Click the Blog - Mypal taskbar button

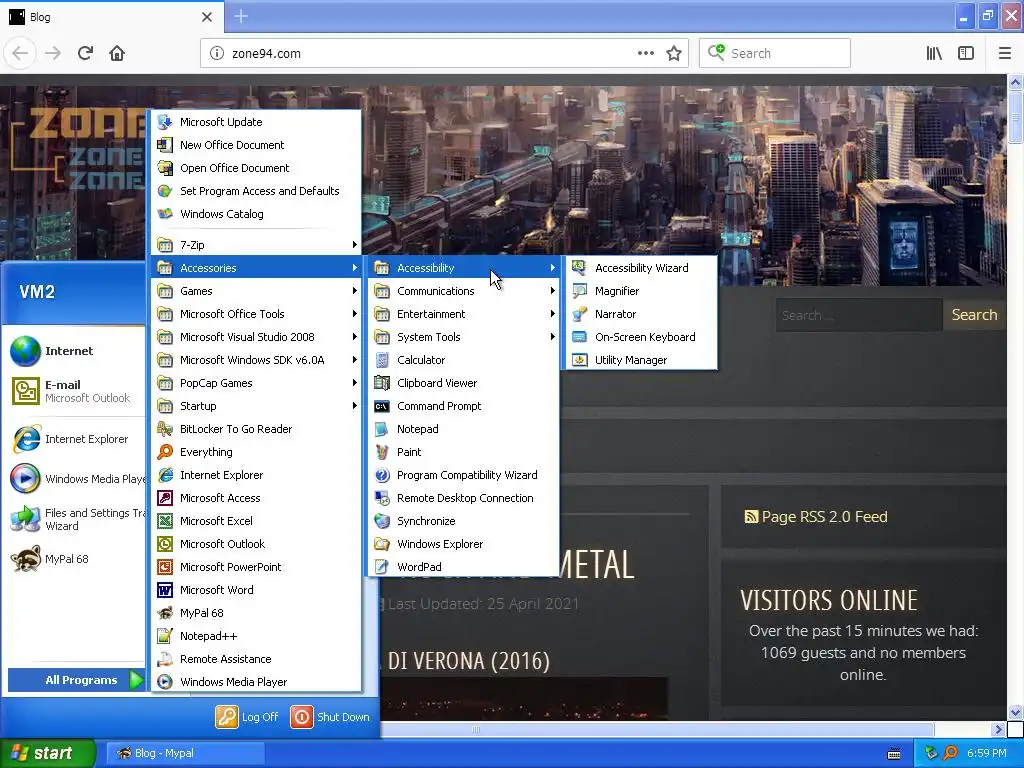184,753
